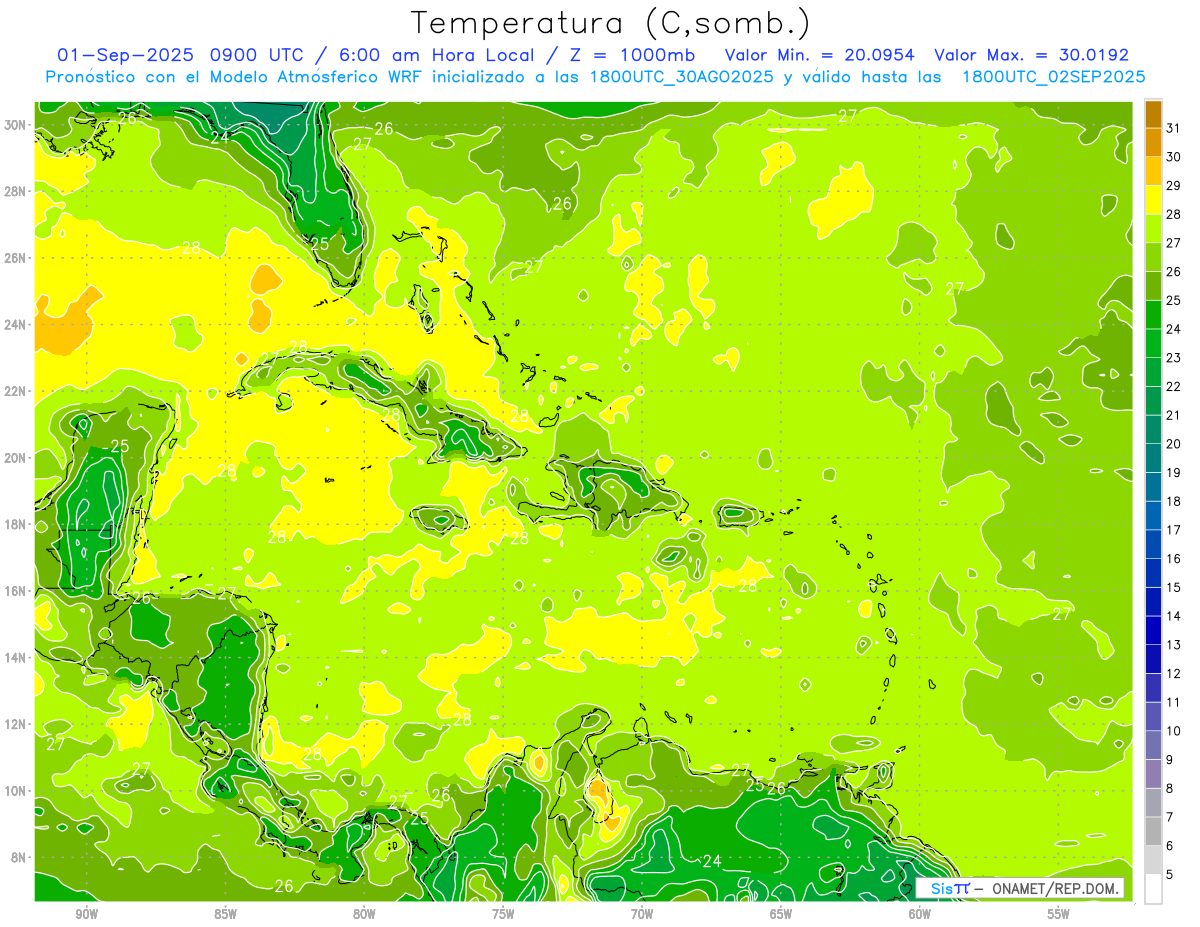Click the color scale label 20
The image size is (1200, 927).
coord(1174,444)
